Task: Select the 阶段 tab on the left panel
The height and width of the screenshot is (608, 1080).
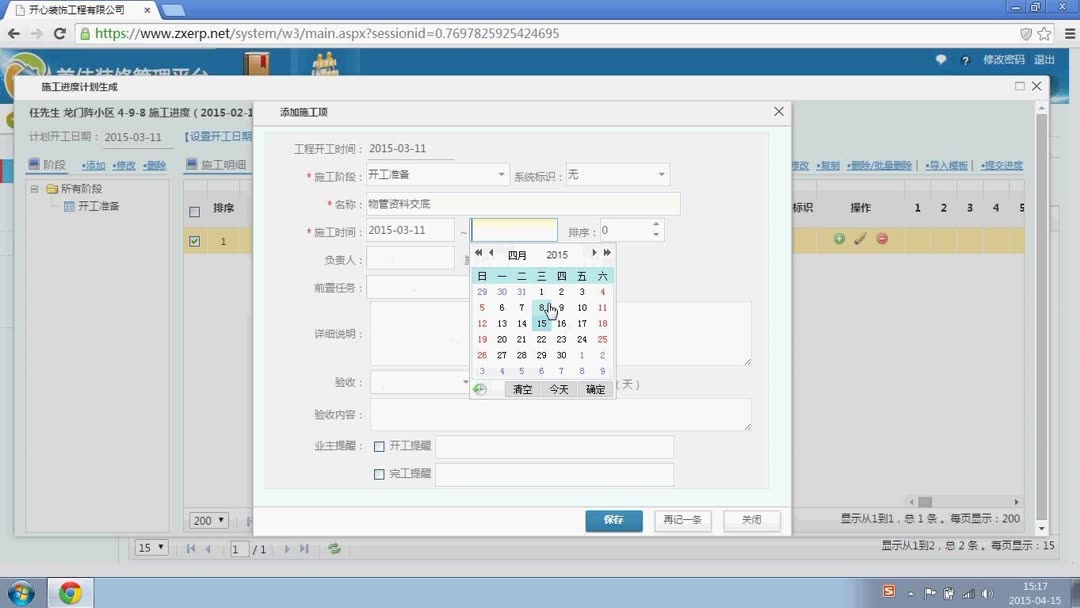Action: (47, 164)
